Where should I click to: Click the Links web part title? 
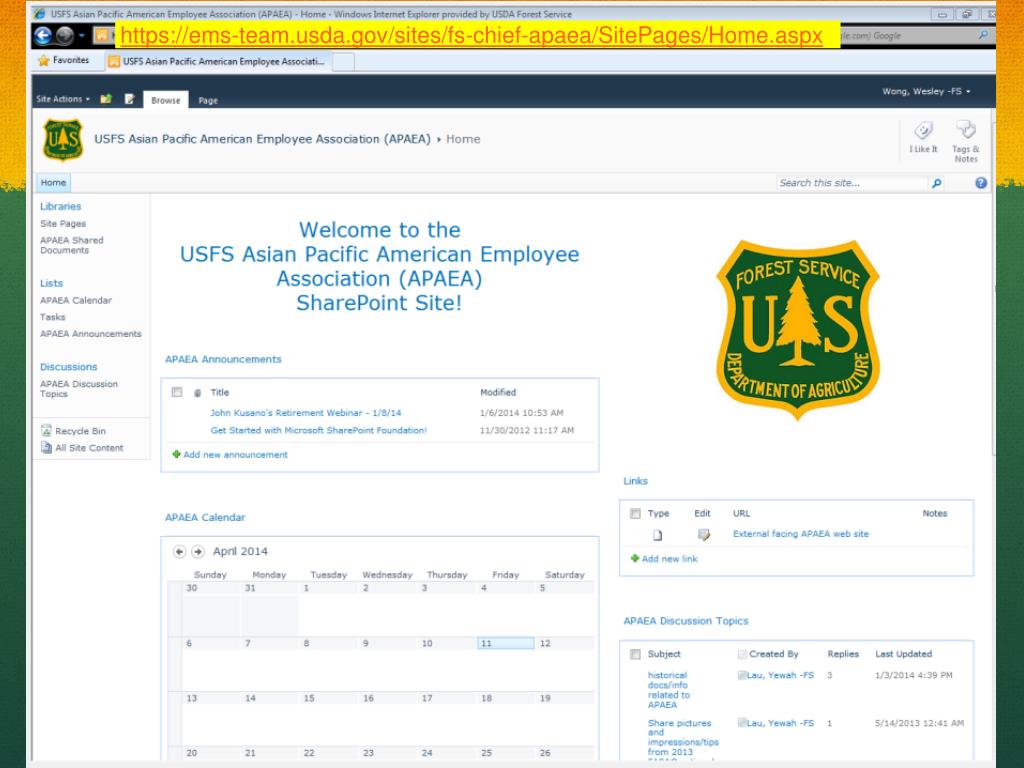coord(635,481)
